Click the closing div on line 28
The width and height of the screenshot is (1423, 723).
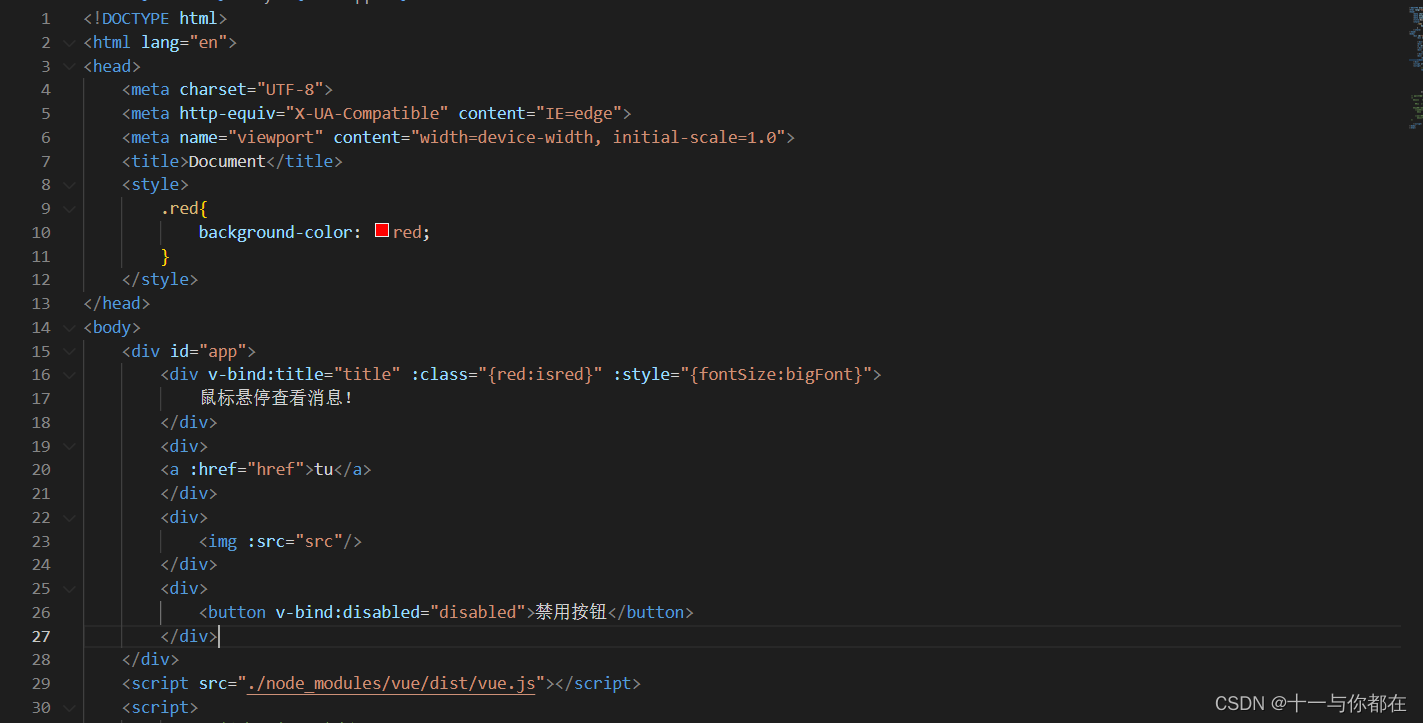[x=150, y=660]
